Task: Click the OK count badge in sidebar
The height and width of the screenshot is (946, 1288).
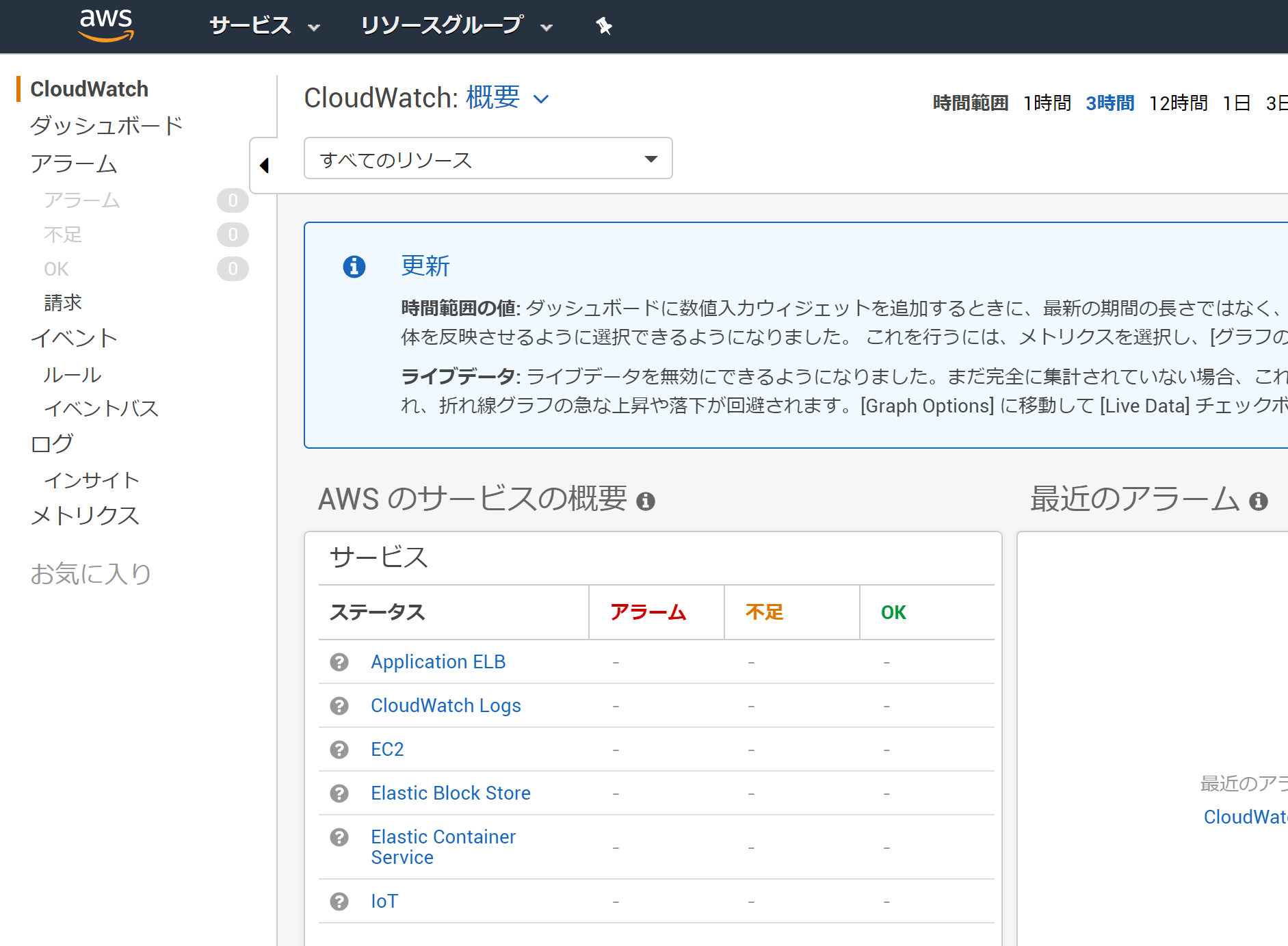Action: [x=233, y=269]
